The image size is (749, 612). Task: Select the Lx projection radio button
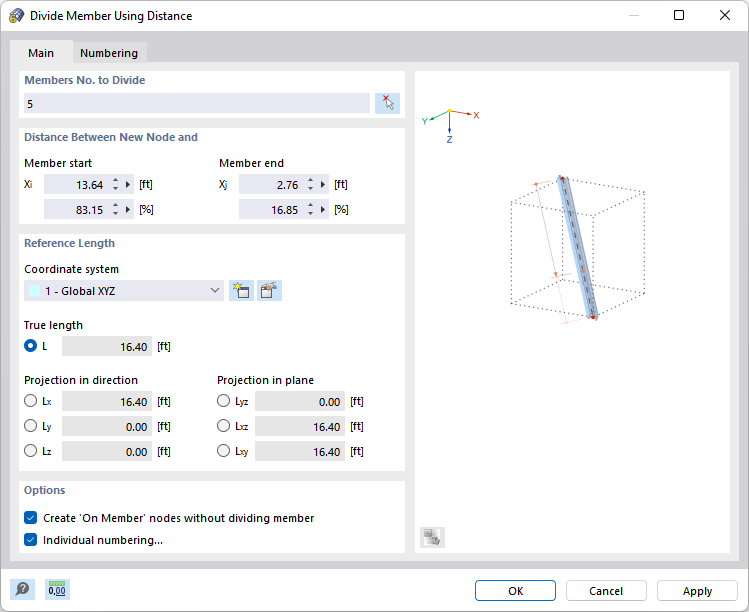tap(31, 402)
